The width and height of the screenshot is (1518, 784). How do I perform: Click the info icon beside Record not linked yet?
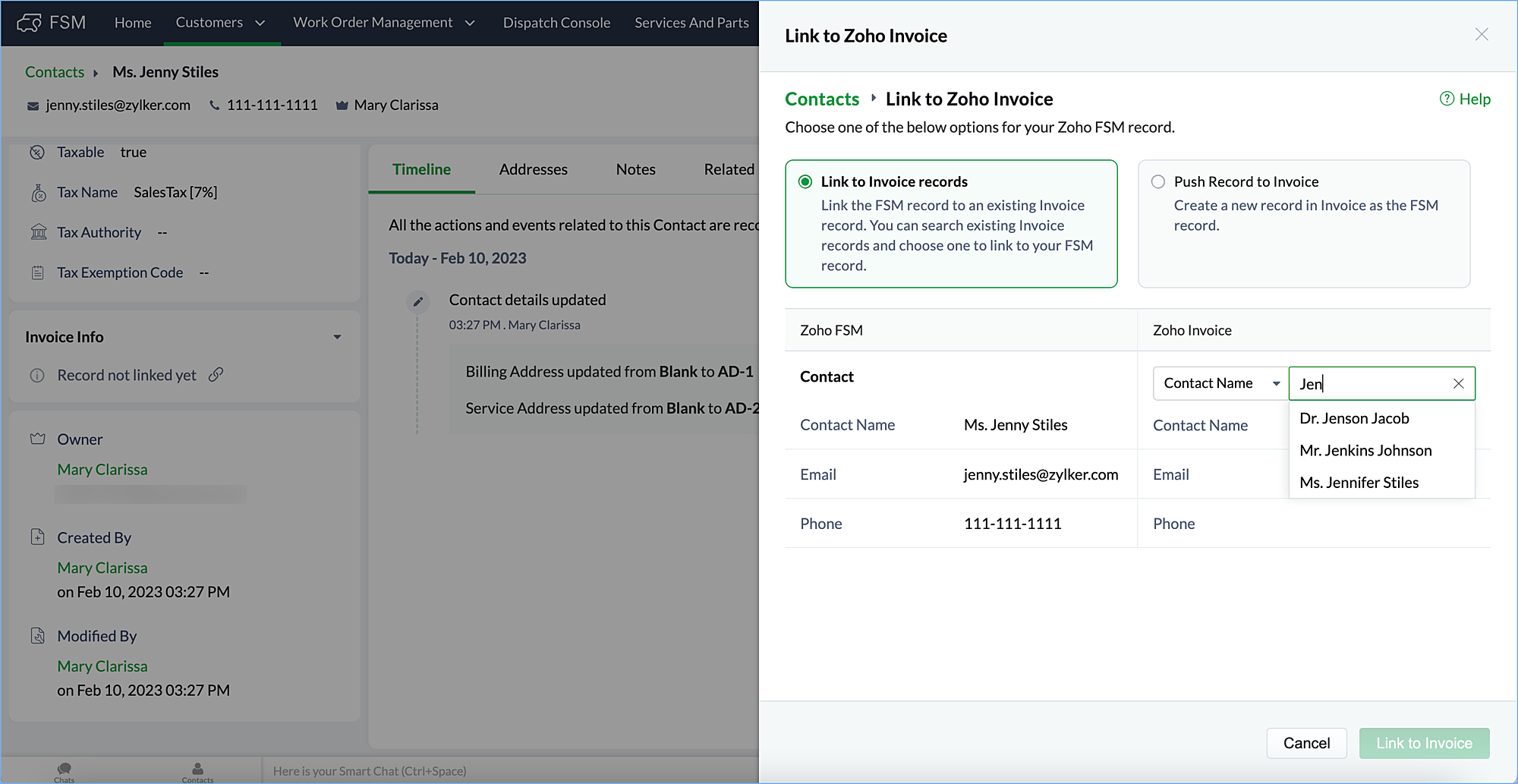click(37, 376)
